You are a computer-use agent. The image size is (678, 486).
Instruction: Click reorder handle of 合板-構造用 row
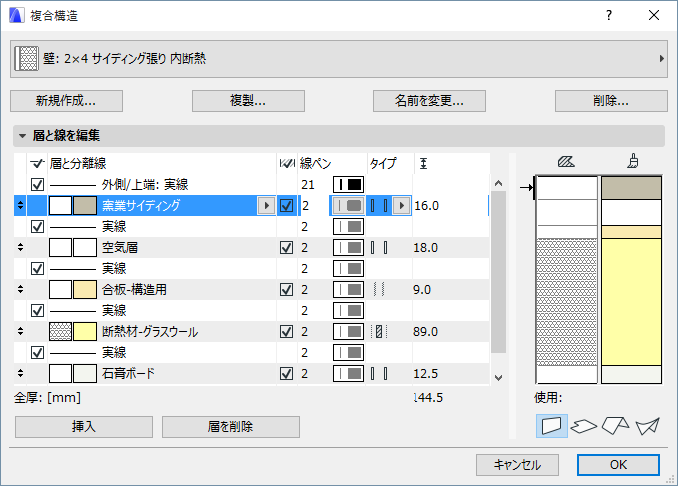point(20,290)
